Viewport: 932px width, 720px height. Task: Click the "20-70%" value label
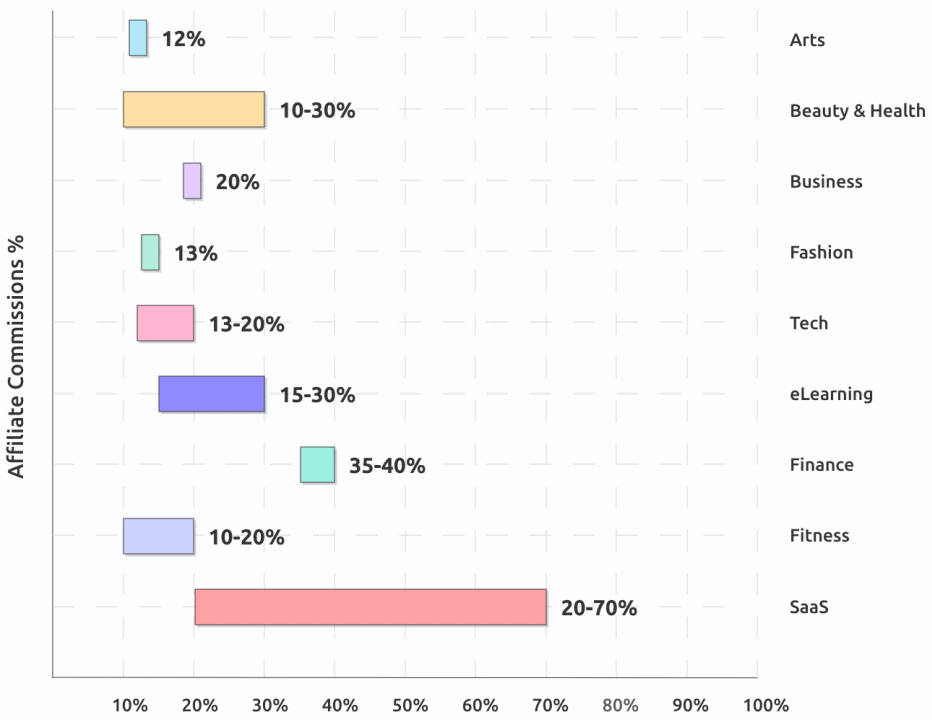[x=599, y=608]
